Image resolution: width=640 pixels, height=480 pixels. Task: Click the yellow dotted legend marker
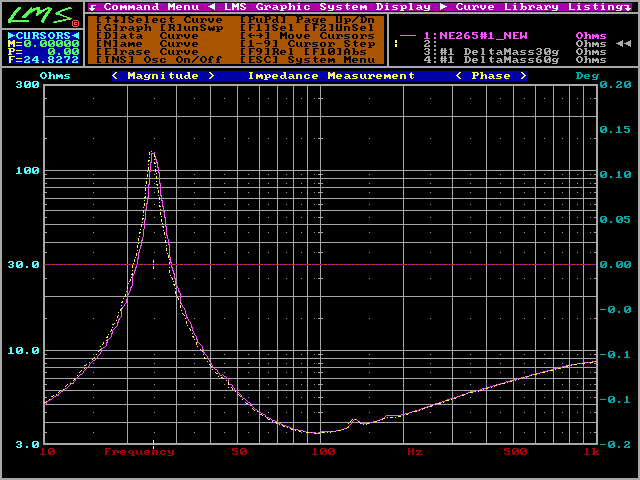pos(396,43)
